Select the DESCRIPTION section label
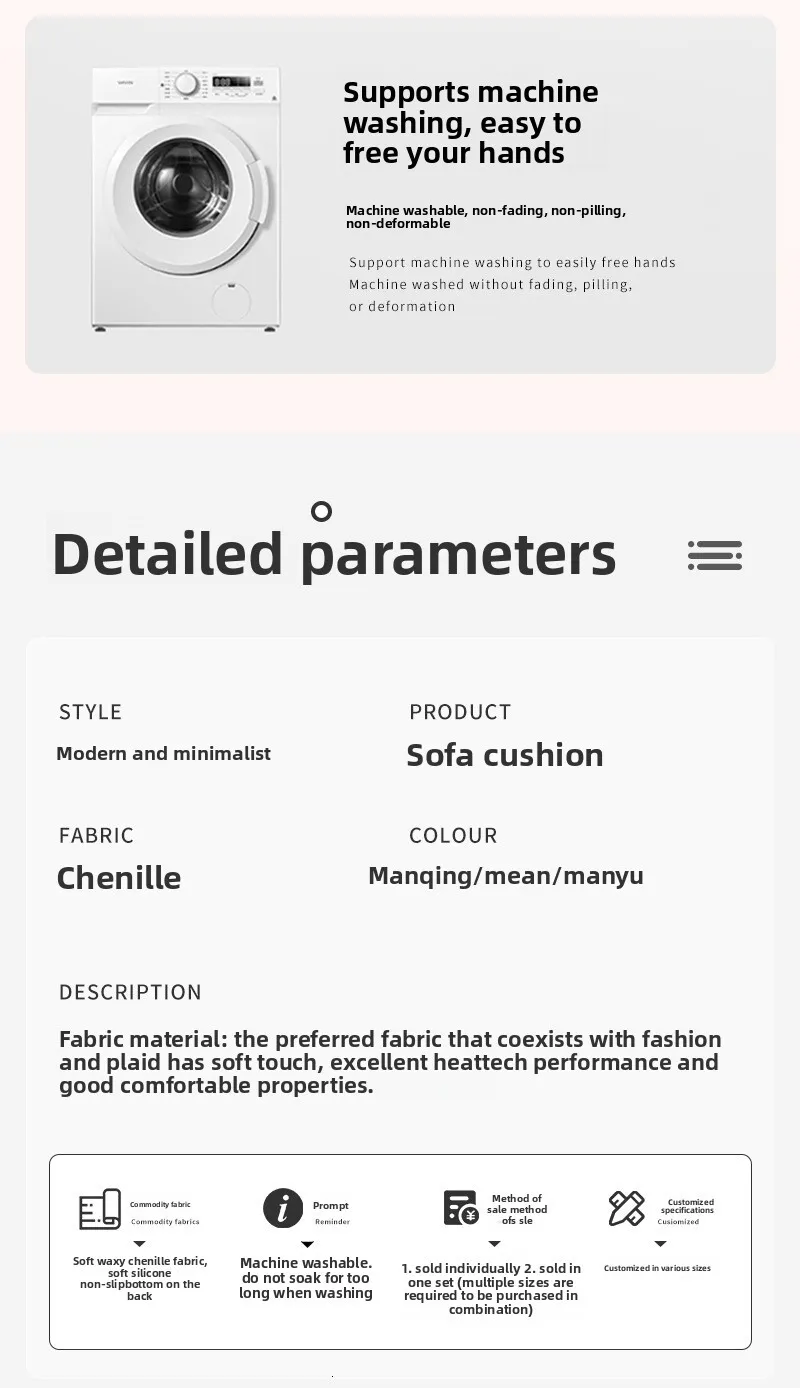 (130, 992)
